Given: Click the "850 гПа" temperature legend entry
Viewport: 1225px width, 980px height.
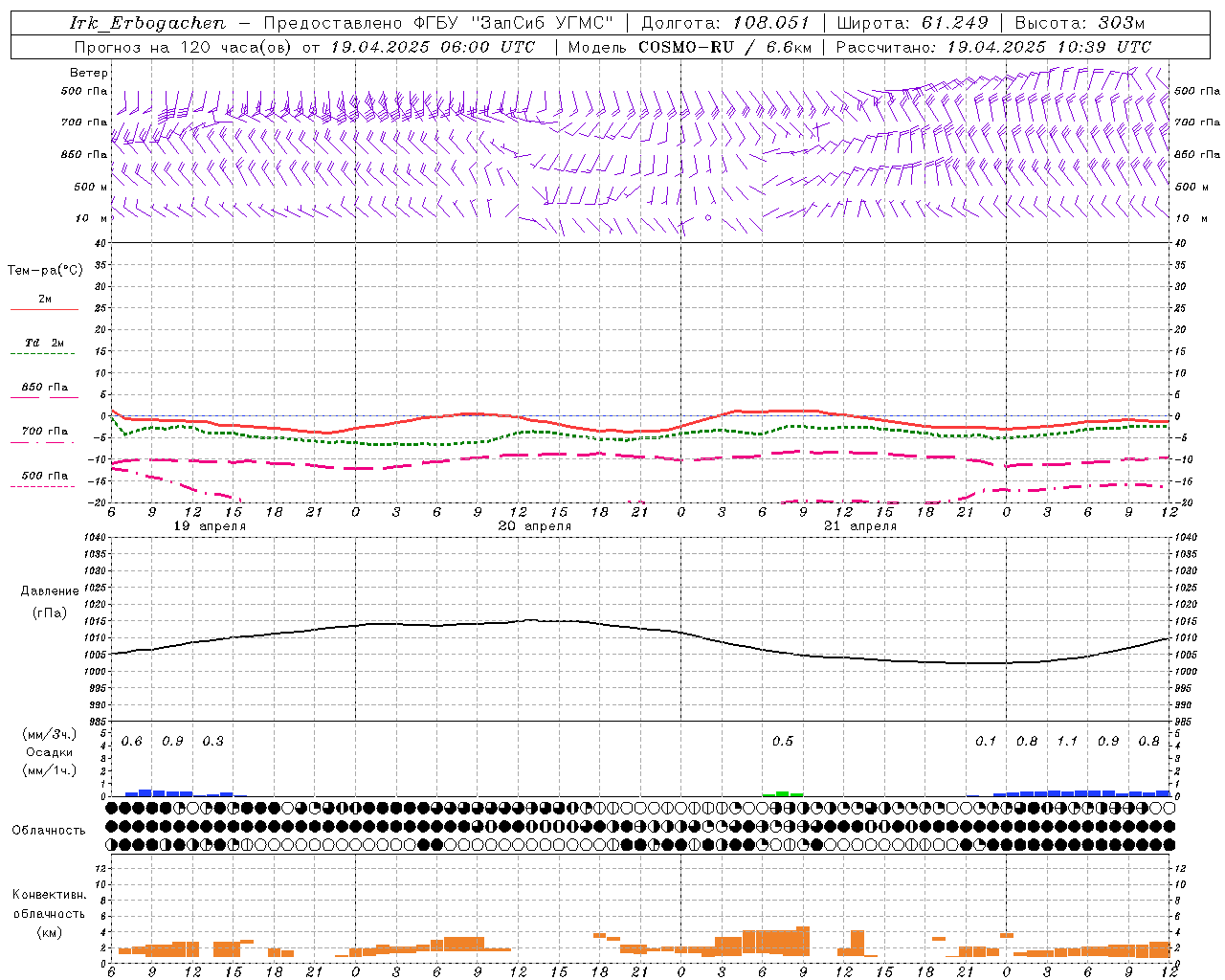Looking at the screenshot, I should click(x=45, y=388).
